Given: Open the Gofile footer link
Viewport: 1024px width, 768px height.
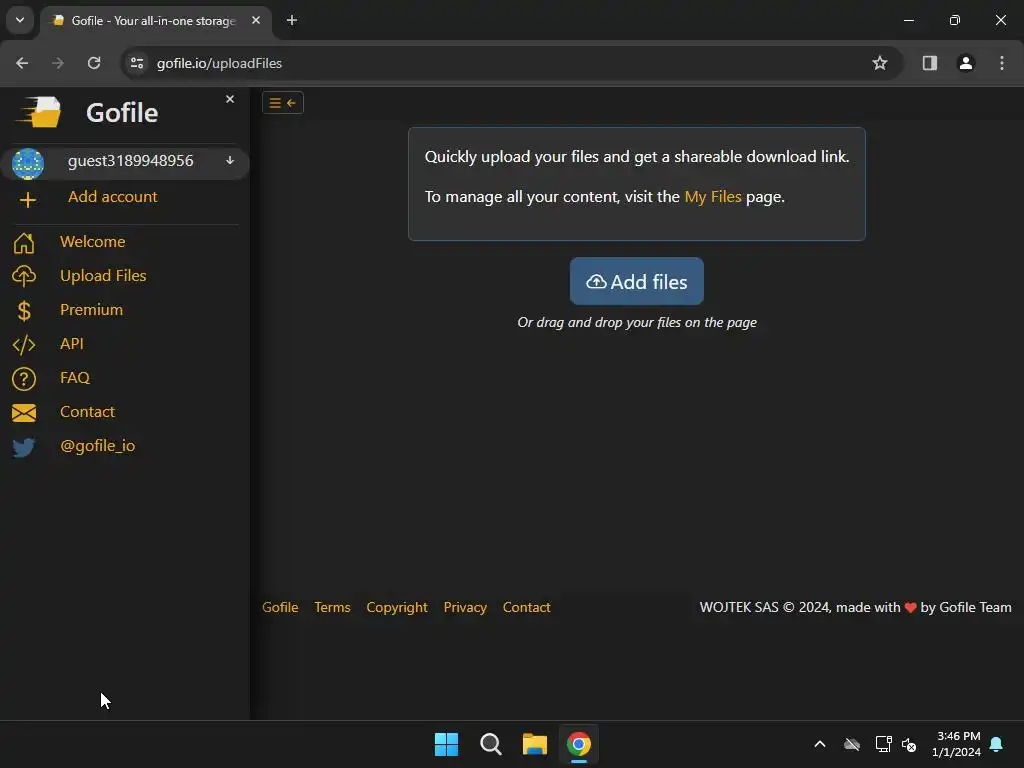Looking at the screenshot, I should [280, 607].
